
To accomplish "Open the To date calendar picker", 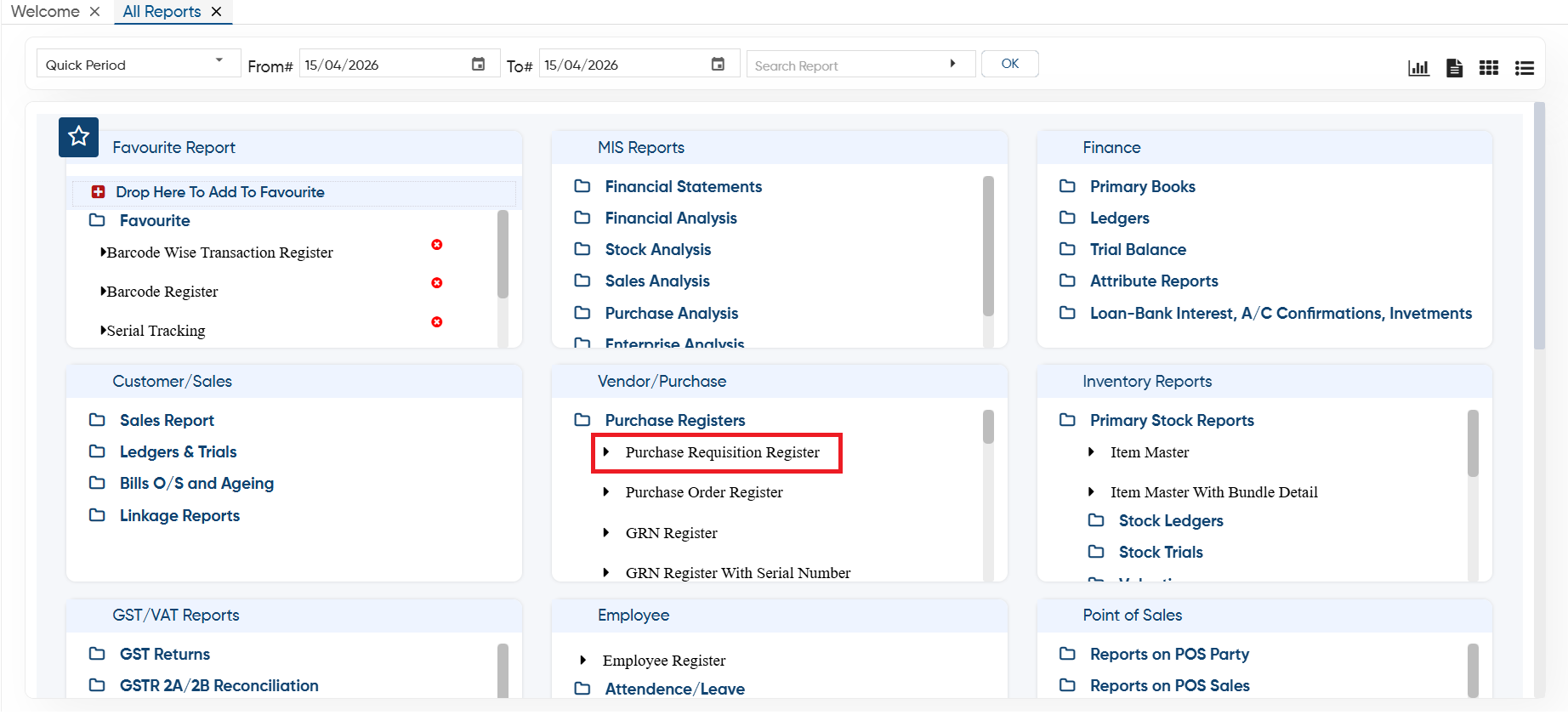I will tap(719, 64).
